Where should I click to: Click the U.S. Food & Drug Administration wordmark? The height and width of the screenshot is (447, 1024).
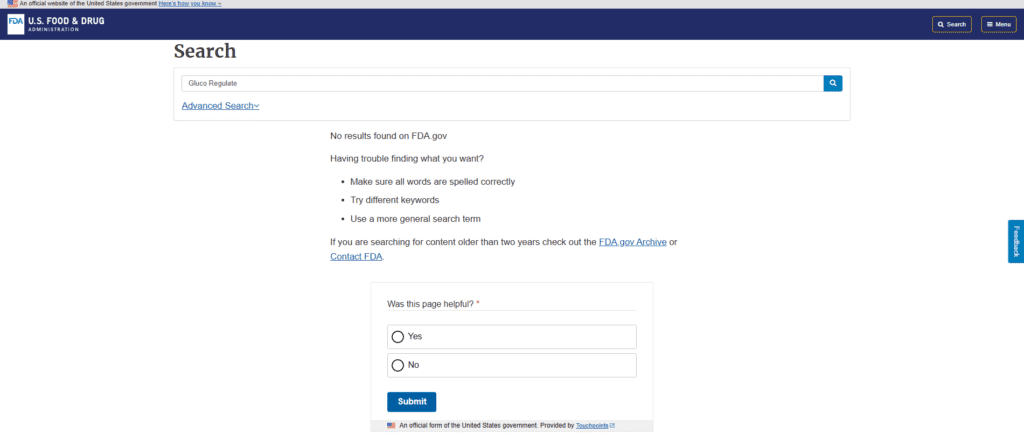[x=66, y=24]
